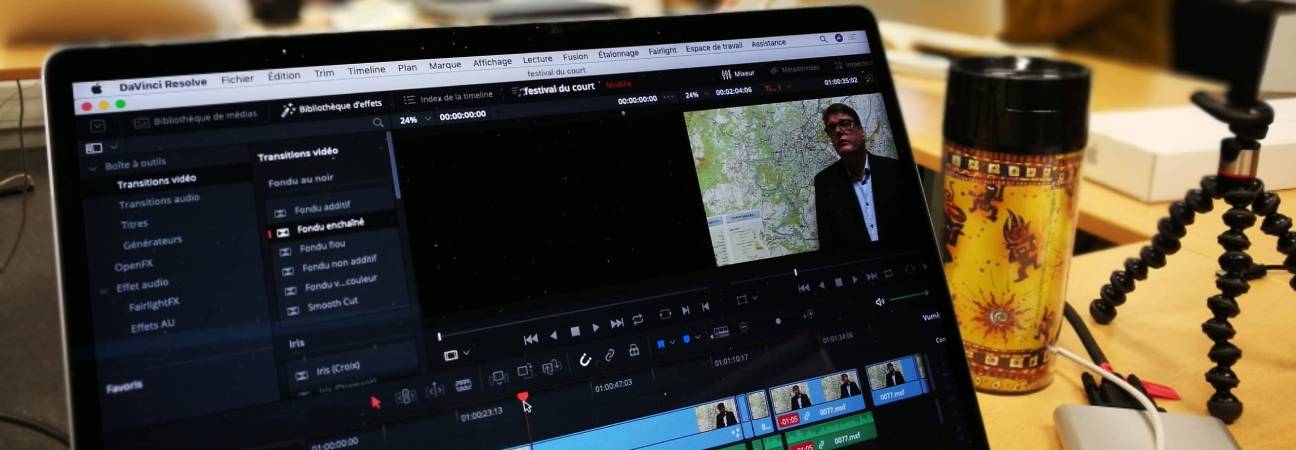The image size is (1296, 450).
Task: Select the Fondu flou transition
Action: tap(322, 246)
